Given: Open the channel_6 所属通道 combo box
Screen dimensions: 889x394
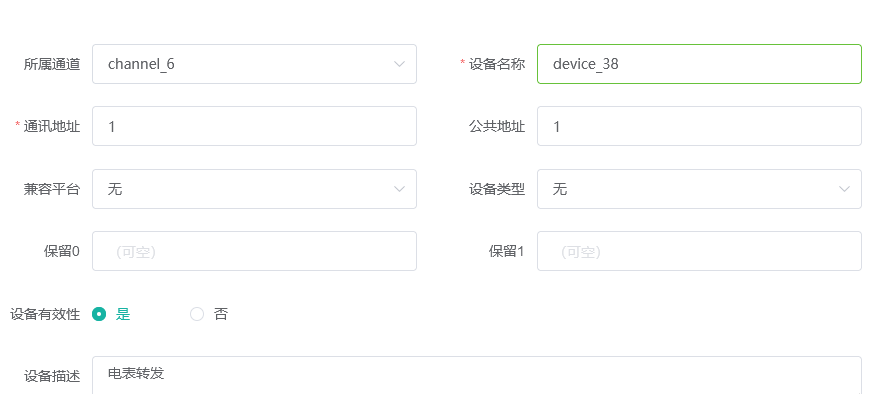Looking at the screenshot, I should click(x=255, y=64).
